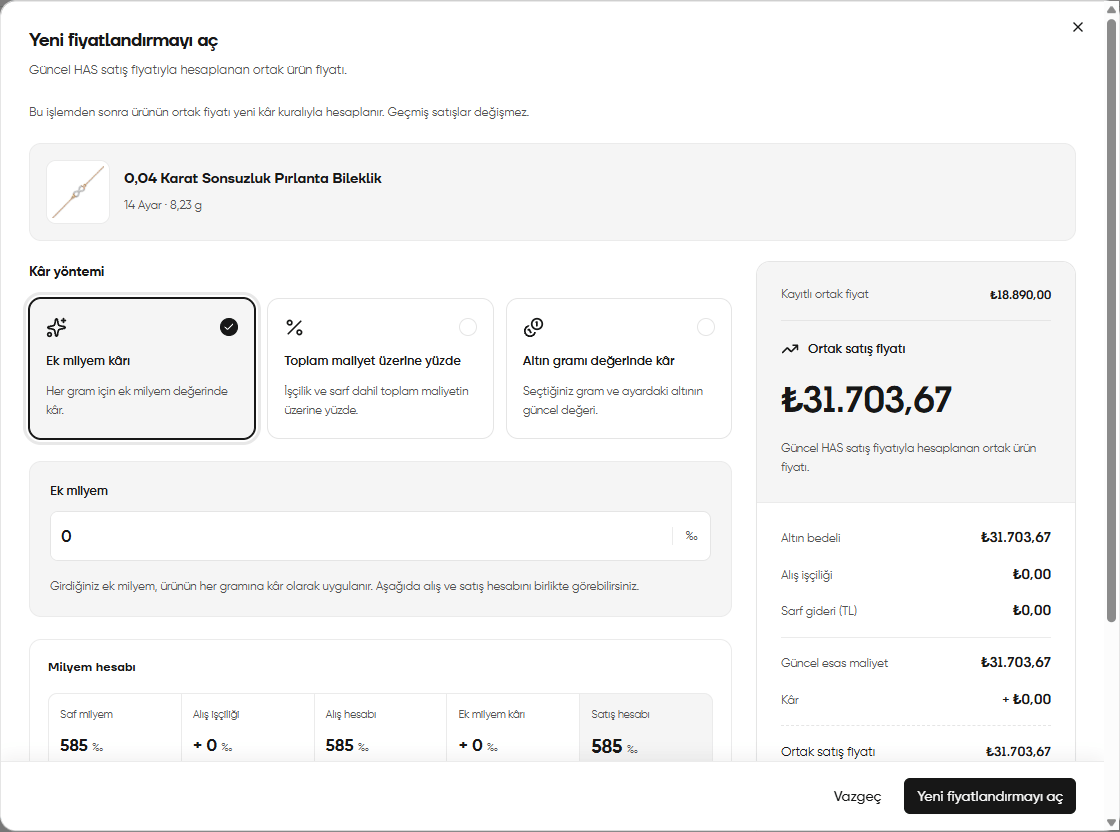Image resolution: width=1120 pixels, height=832 pixels.
Task: Select Toplam maliyet üzerine yüzde radio option
Action: point(468,327)
